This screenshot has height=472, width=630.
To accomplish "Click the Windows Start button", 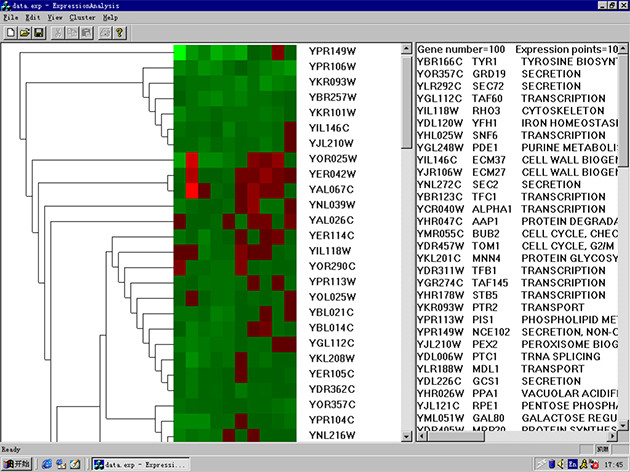I will pyautogui.click(x=17, y=463).
